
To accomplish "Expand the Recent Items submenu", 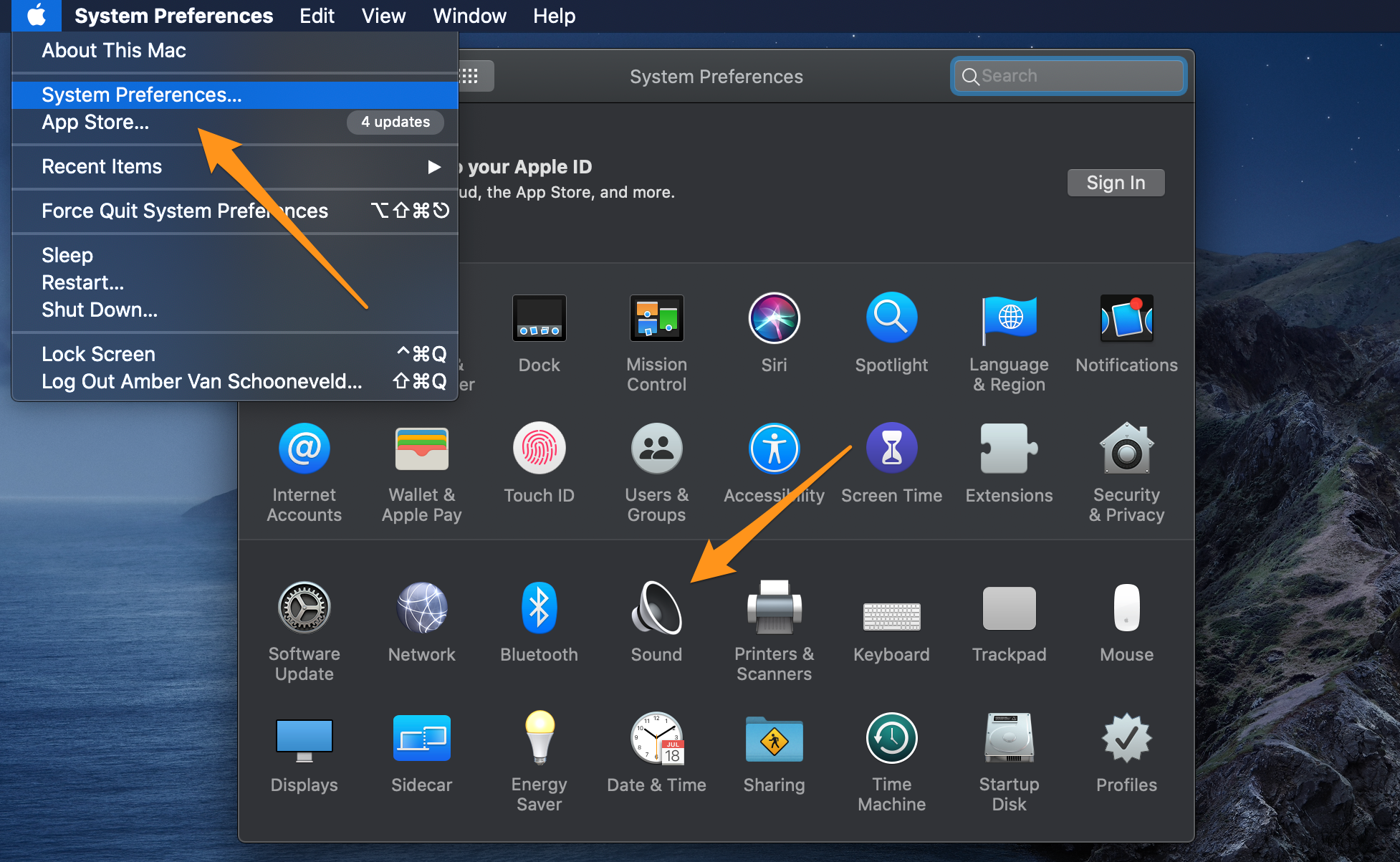I will coord(235,166).
